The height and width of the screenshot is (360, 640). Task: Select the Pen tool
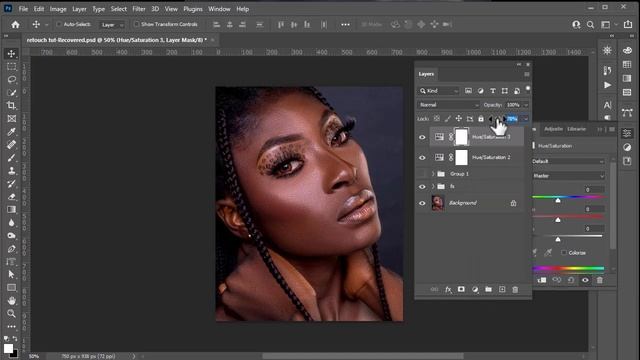11,249
